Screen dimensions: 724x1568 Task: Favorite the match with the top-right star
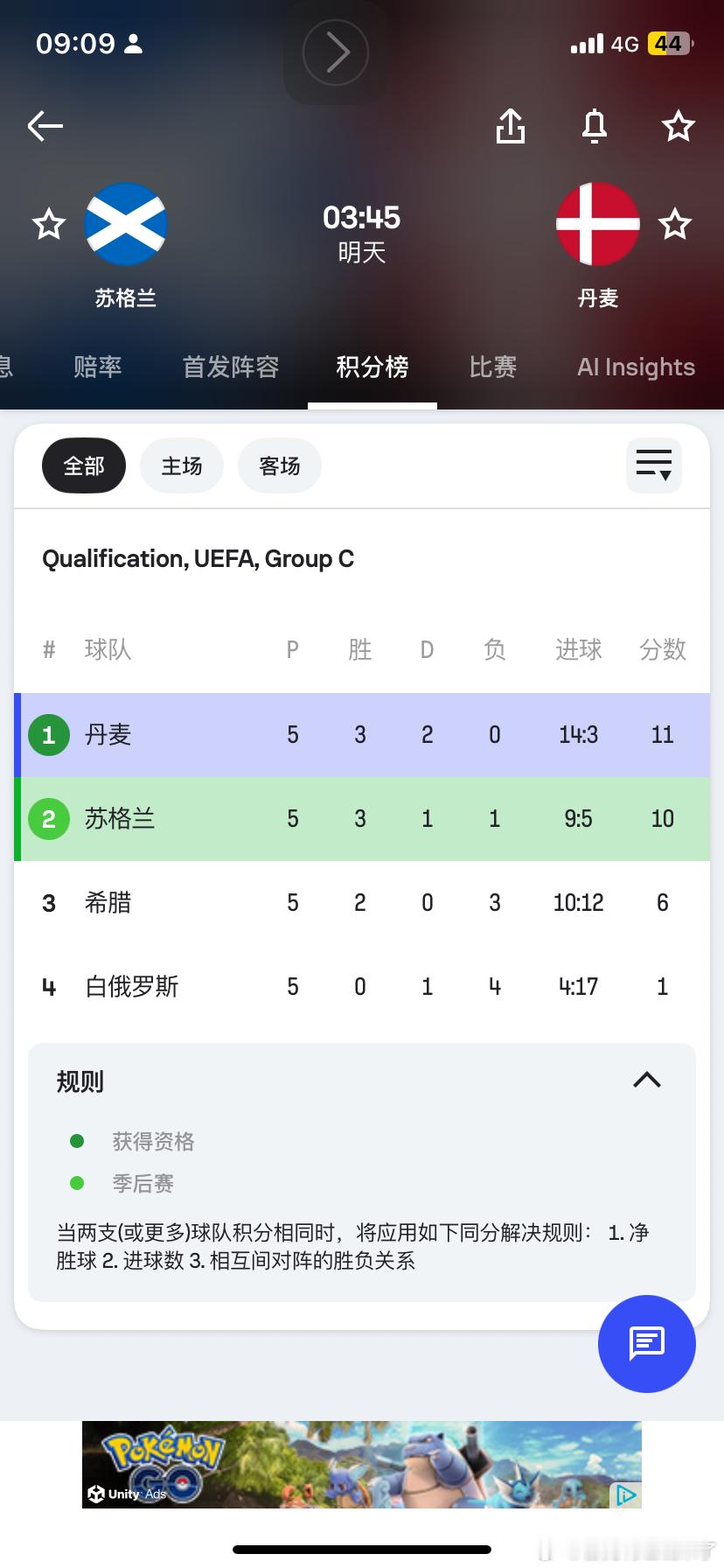pyautogui.click(x=678, y=126)
